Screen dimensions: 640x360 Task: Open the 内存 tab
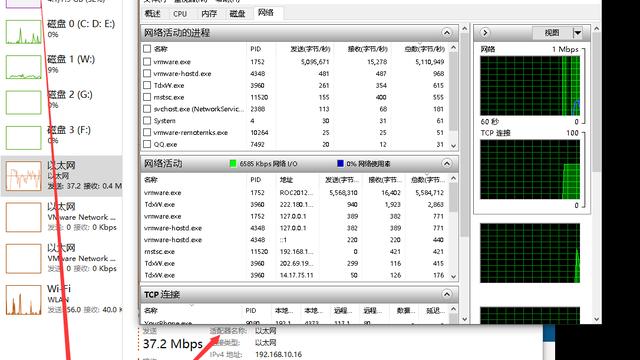[209, 13]
